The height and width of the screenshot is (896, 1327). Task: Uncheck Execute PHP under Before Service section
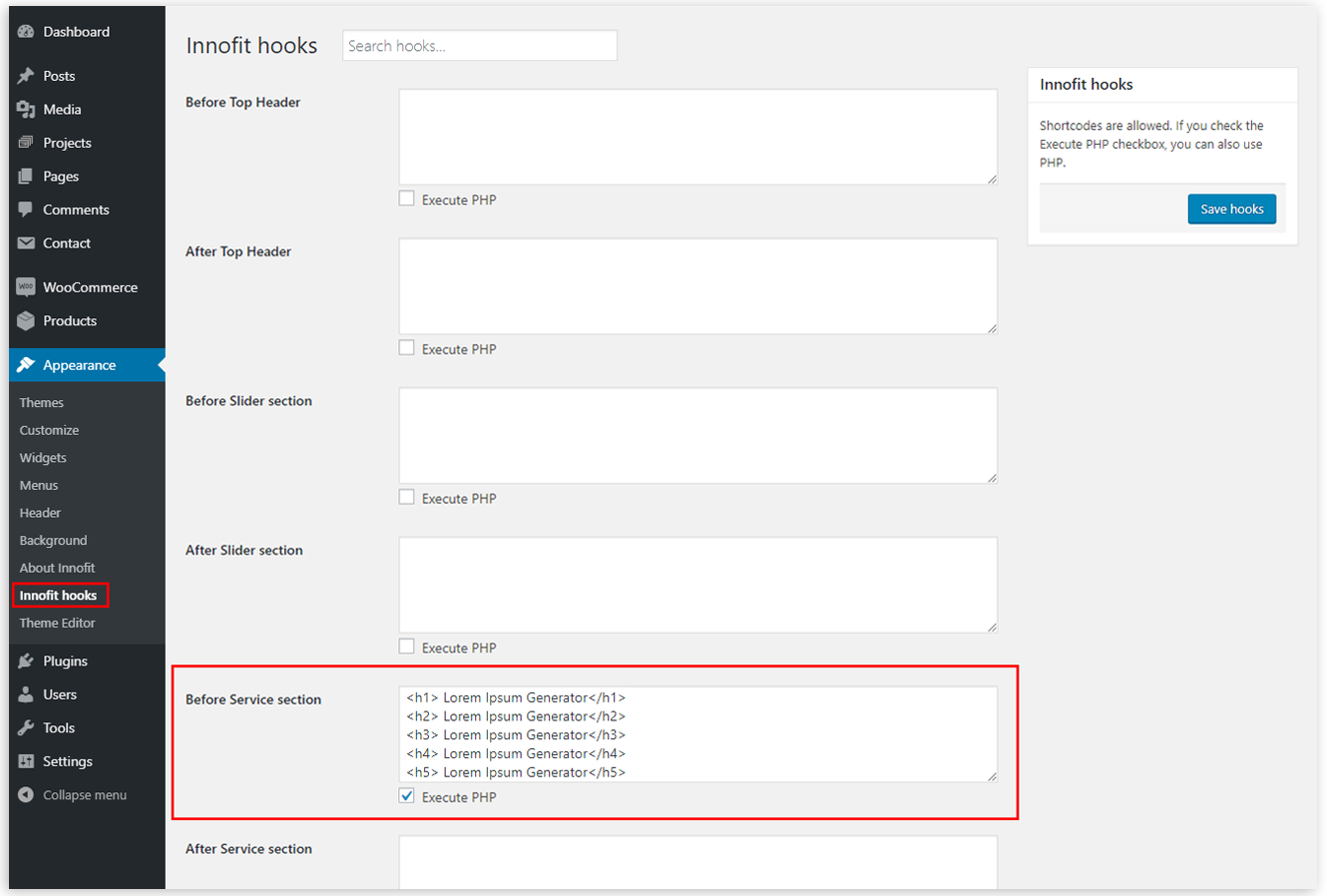point(407,796)
